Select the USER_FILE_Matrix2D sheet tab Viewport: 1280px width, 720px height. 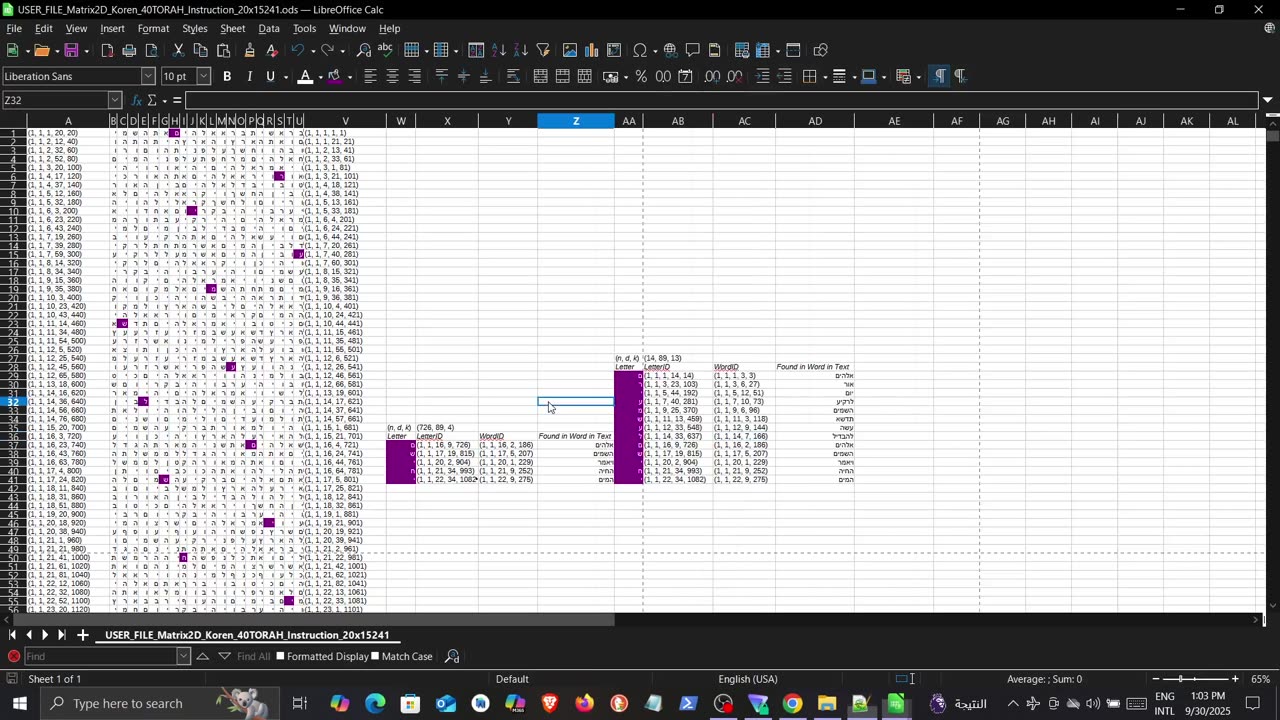tap(247, 635)
